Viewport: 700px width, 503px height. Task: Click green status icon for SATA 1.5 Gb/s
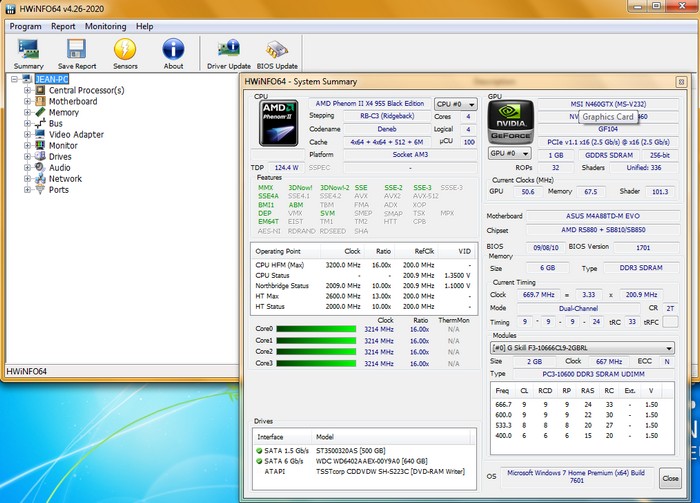click(x=259, y=451)
